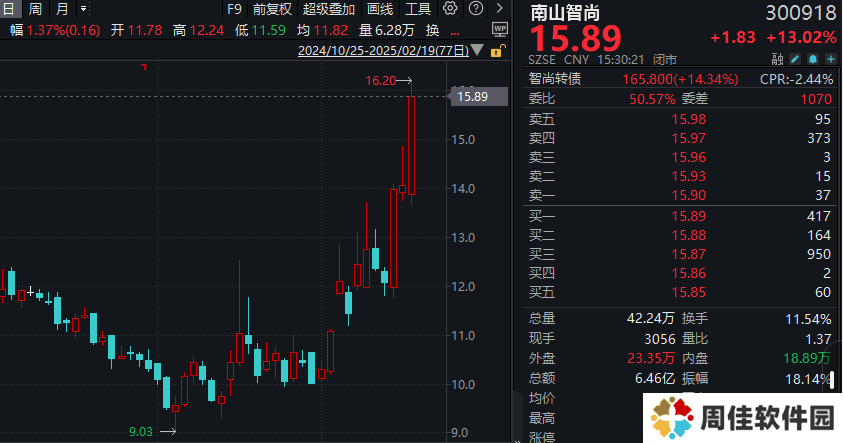The image size is (843, 443).
Task: Switch to daily chart 日 tab
Action: tap(9, 9)
